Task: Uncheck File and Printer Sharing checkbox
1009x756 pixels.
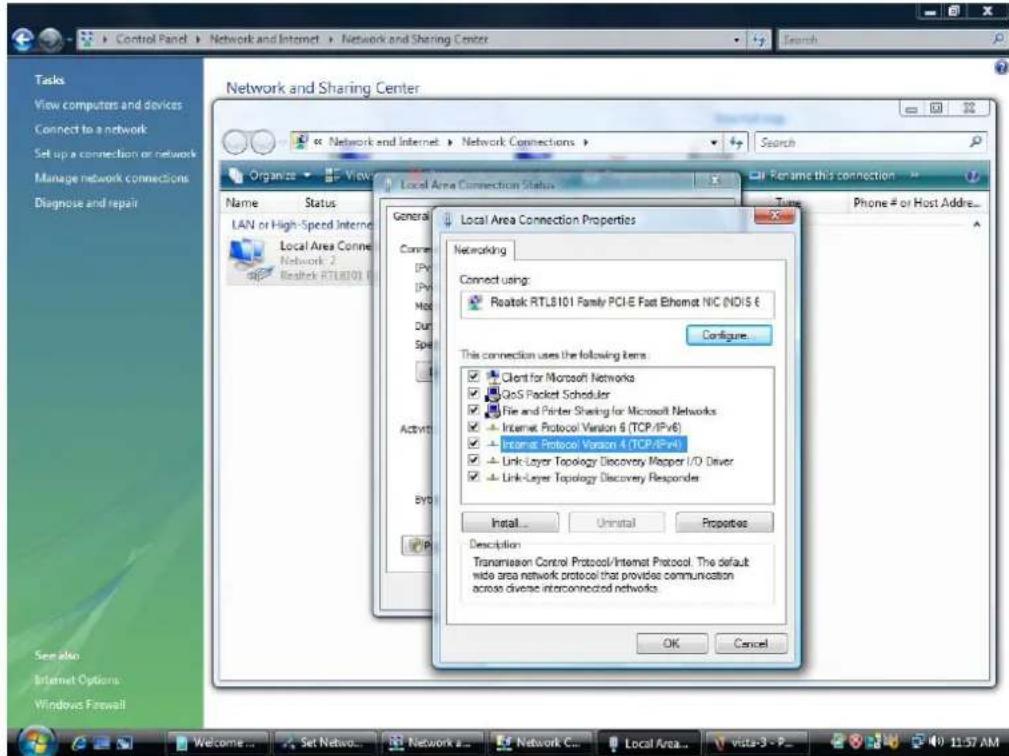Action: click(474, 410)
